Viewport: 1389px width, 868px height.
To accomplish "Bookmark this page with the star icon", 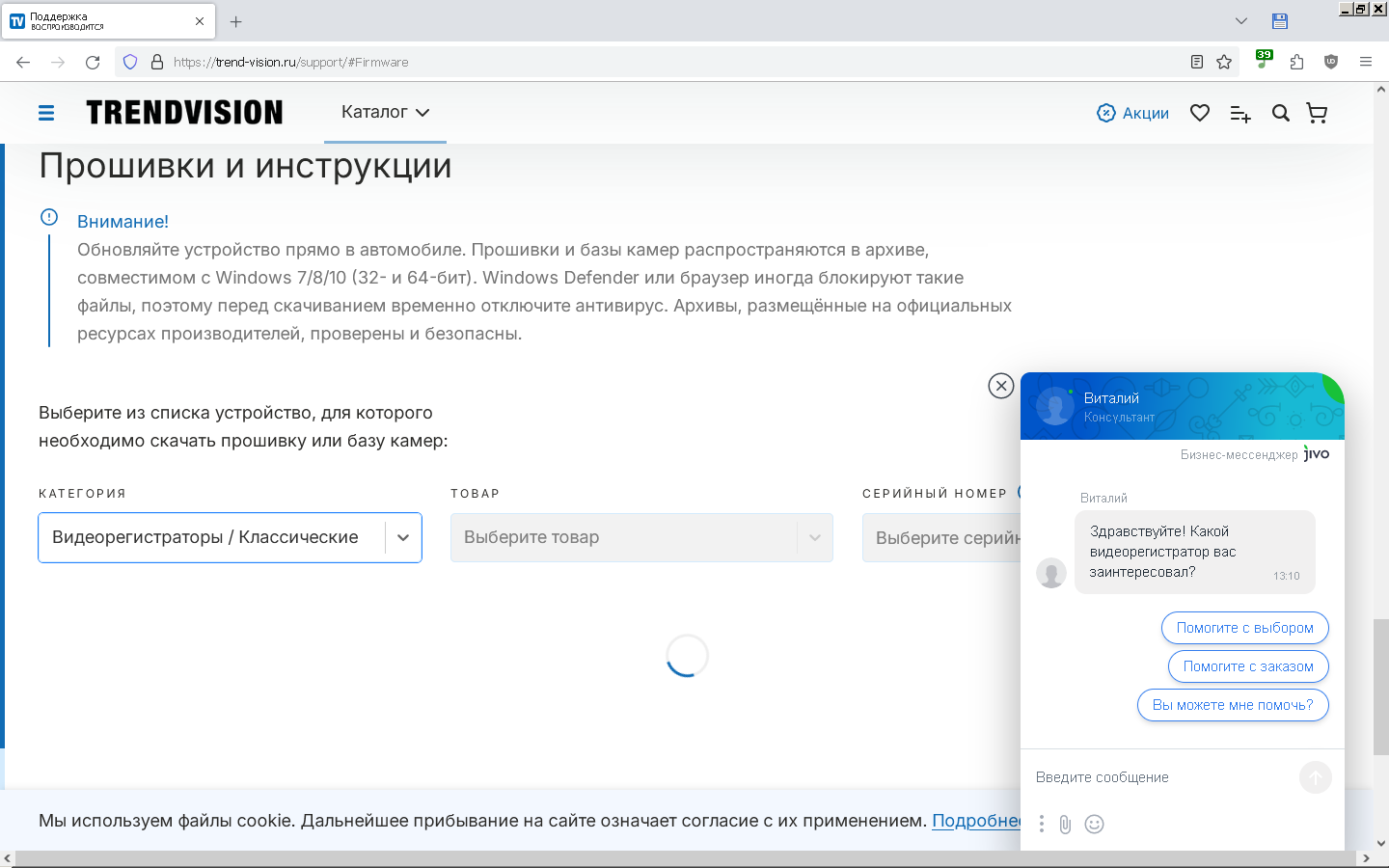I will (1224, 62).
